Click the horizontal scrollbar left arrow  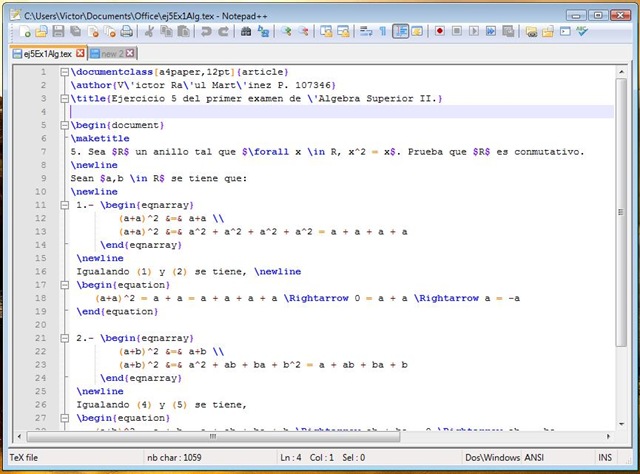point(19,436)
